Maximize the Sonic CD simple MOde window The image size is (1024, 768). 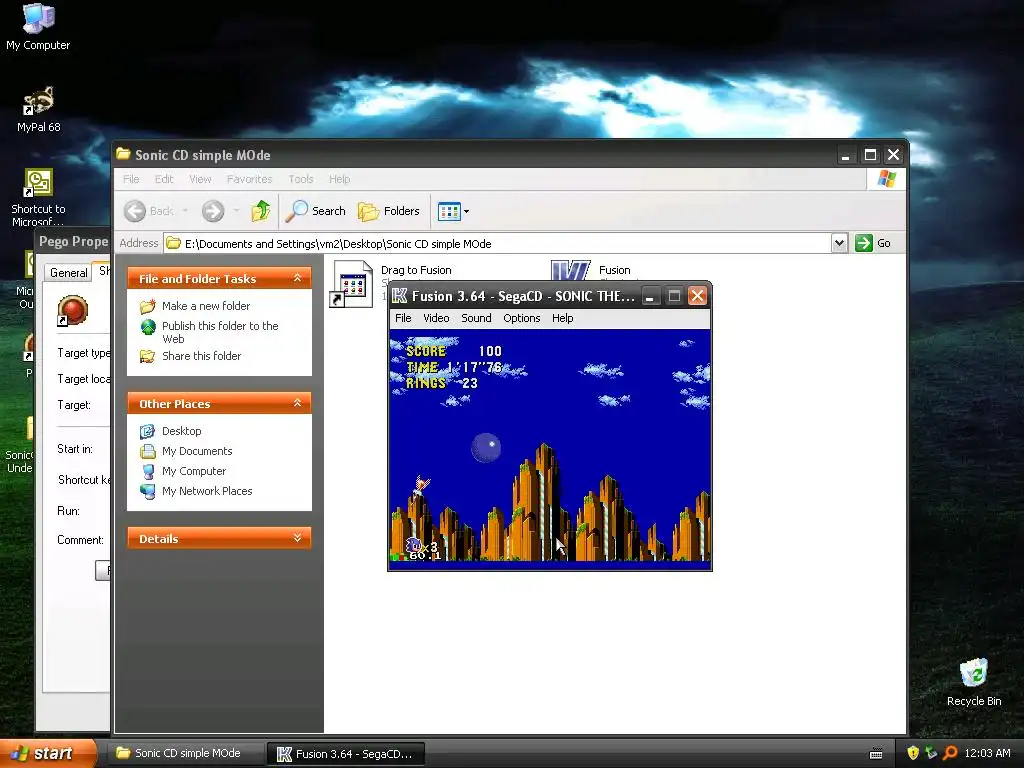(x=870, y=155)
